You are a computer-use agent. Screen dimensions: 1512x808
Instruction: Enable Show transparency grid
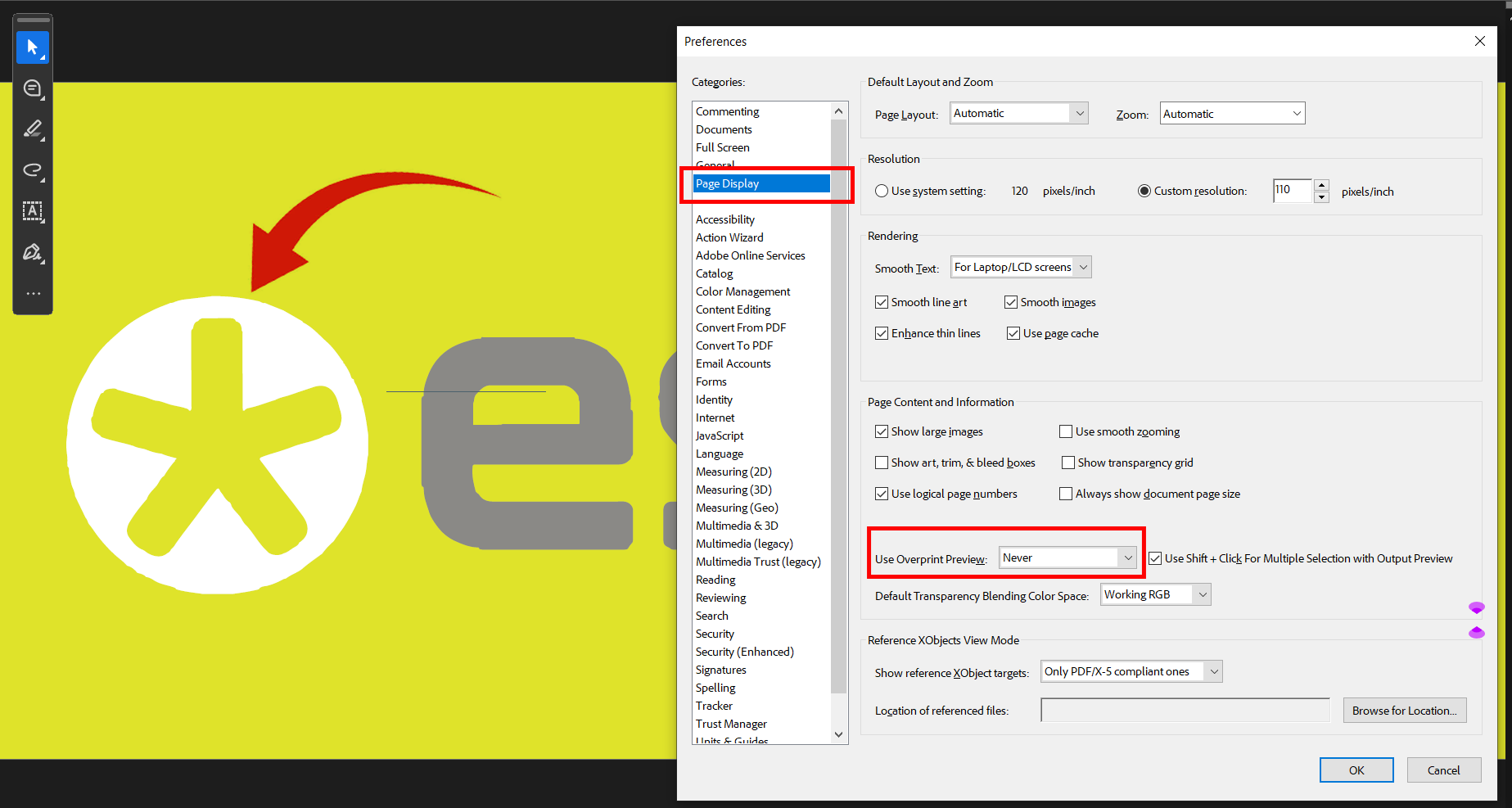1068,463
